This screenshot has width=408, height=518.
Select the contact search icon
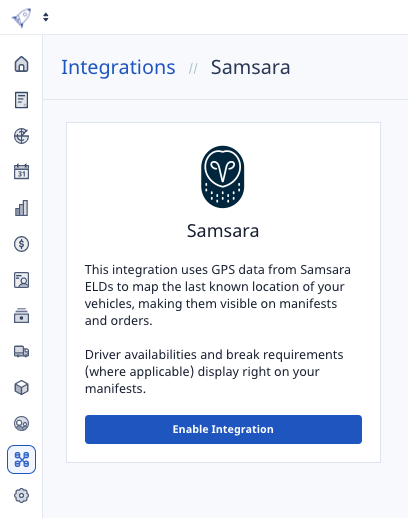click(x=21, y=280)
